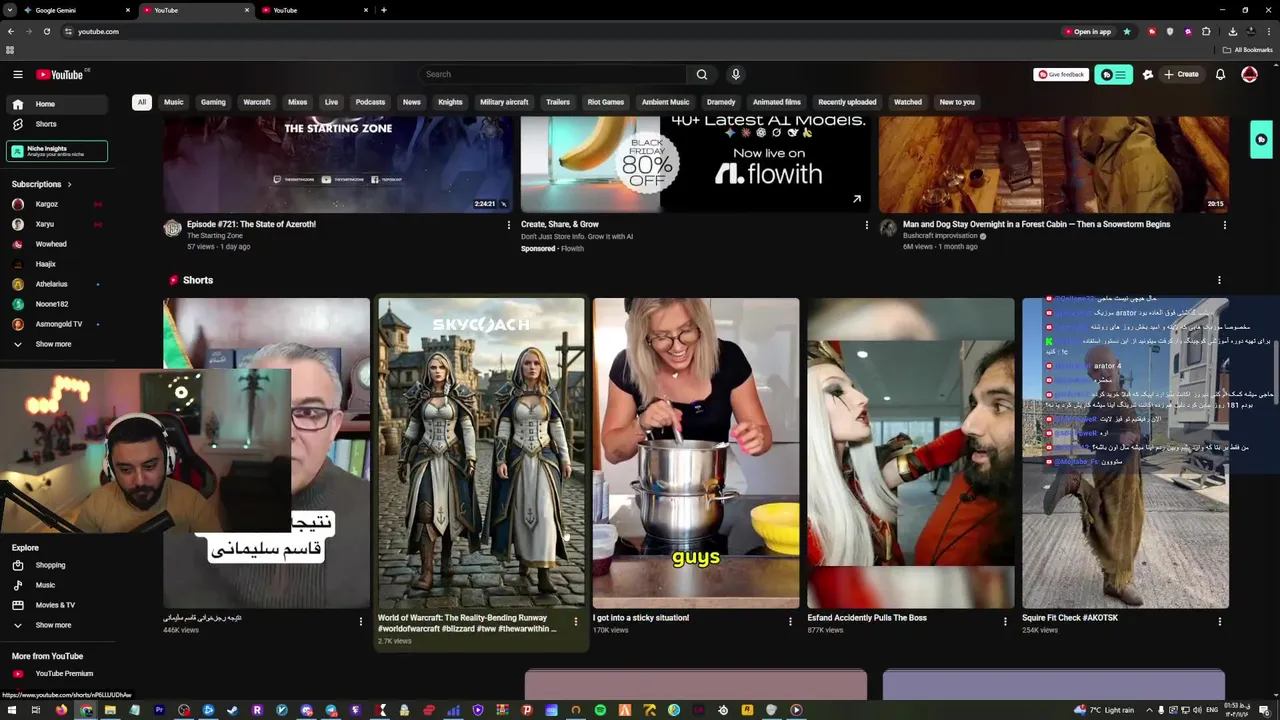The image size is (1280, 720).
Task: Expand Show more under Explore
Action: pyautogui.click(x=54, y=625)
